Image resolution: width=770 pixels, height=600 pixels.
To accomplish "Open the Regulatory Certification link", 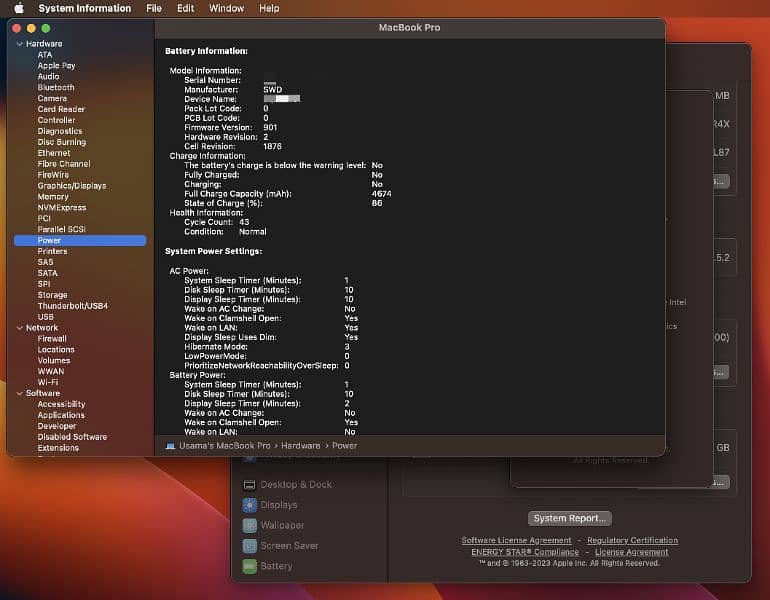I will [x=632, y=540].
